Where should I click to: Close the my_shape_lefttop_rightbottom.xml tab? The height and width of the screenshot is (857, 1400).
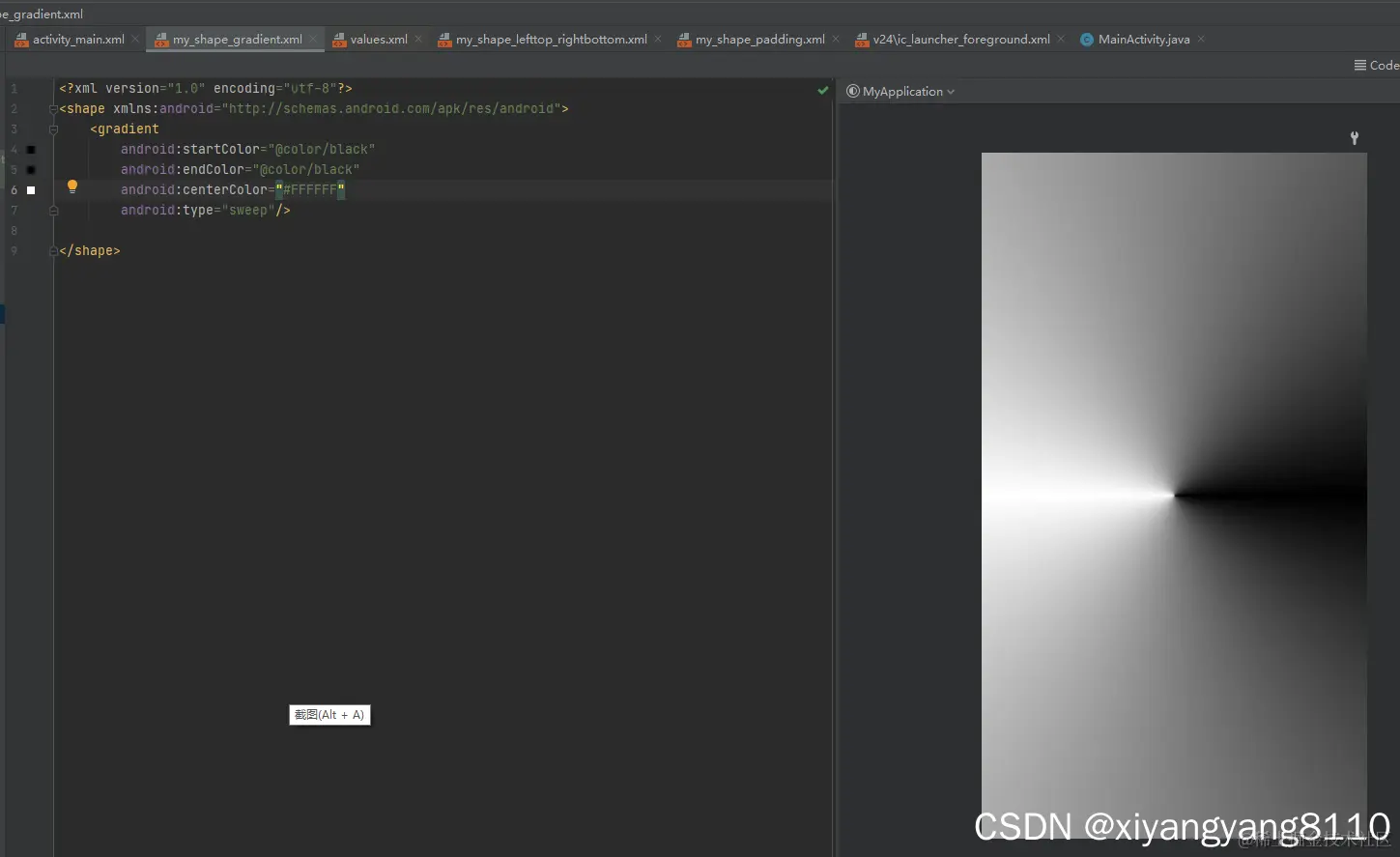click(658, 40)
